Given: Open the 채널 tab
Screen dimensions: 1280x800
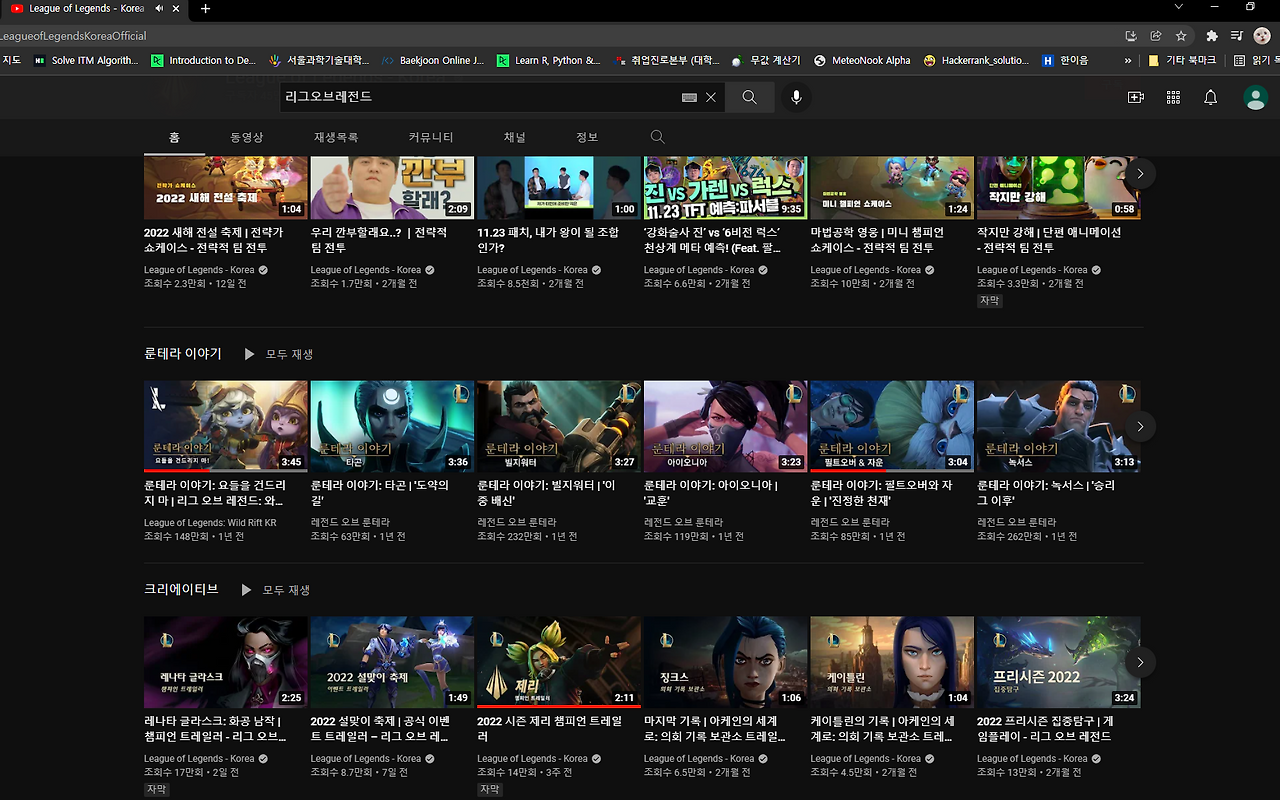Looking at the screenshot, I should tap(515, 137).
